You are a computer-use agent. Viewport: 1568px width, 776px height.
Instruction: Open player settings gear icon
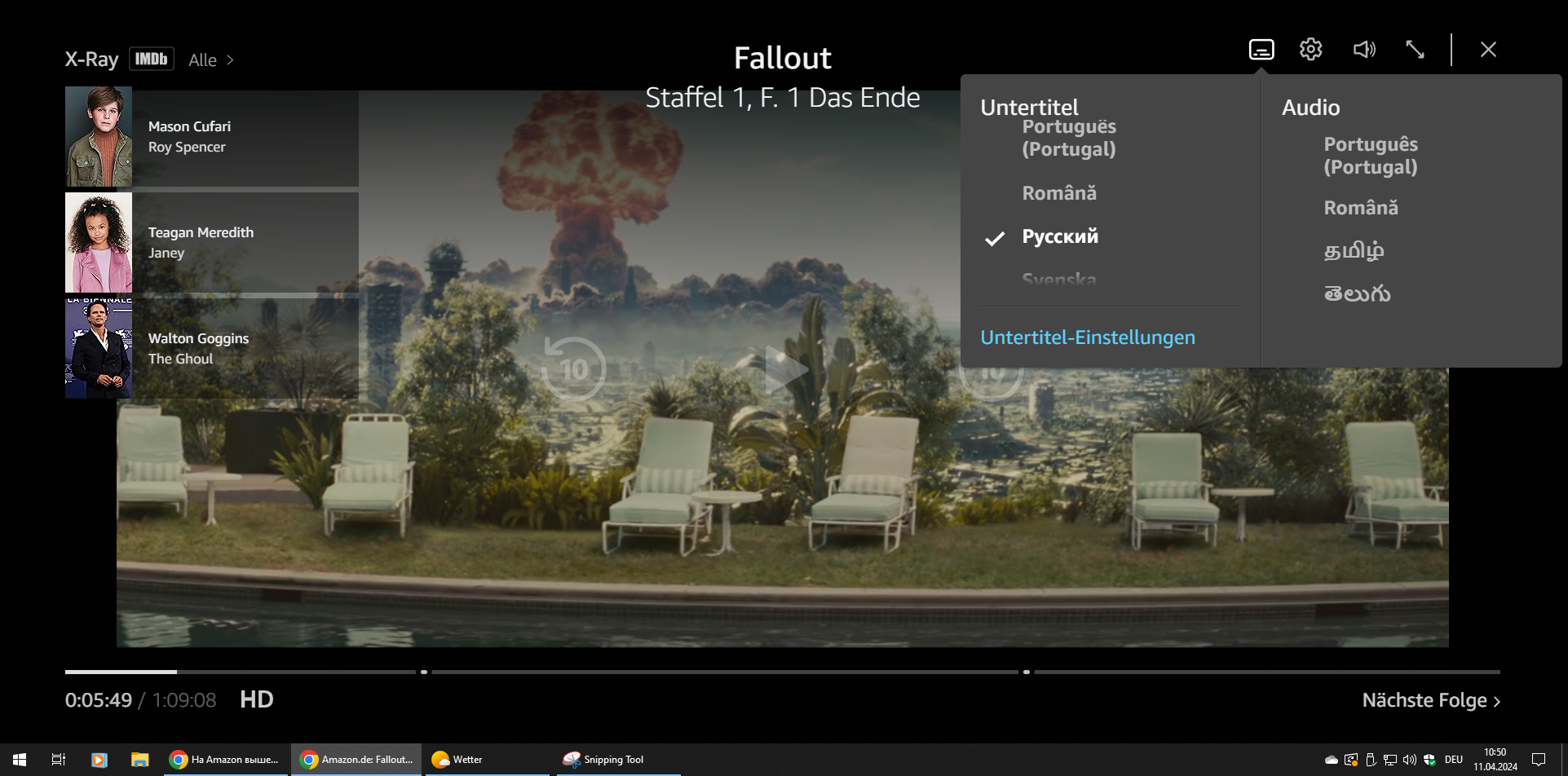pos(1310,50)
